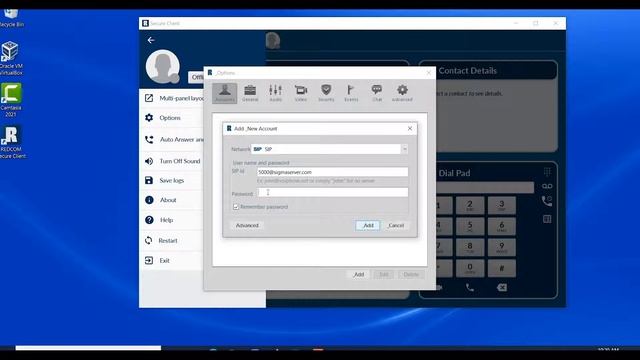Open the General options tab
Screen dimensions: 640x360
point(250,93)
